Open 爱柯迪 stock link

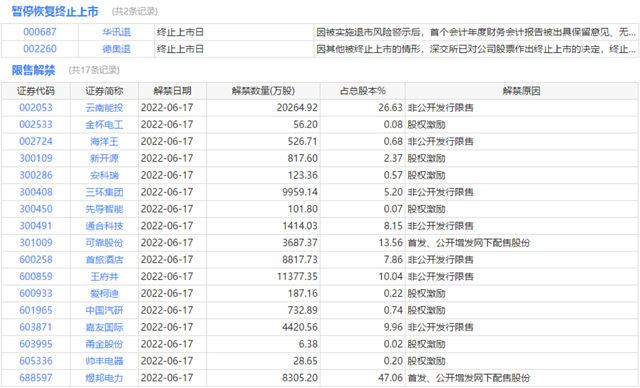[104, 293]
